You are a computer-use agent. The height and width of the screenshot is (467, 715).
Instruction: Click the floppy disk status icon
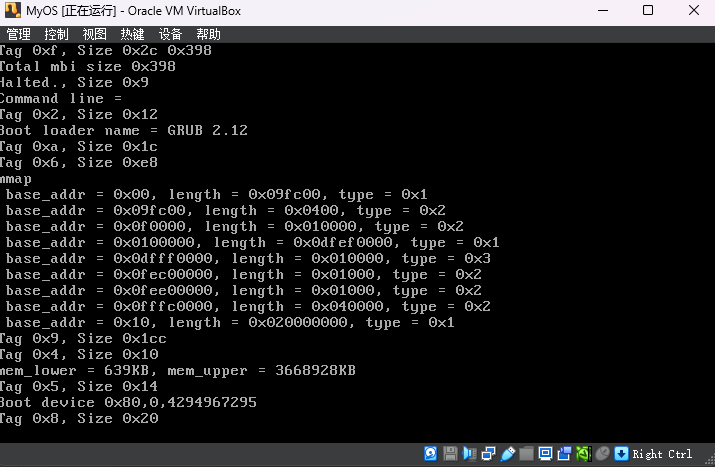tap(450, 454)
